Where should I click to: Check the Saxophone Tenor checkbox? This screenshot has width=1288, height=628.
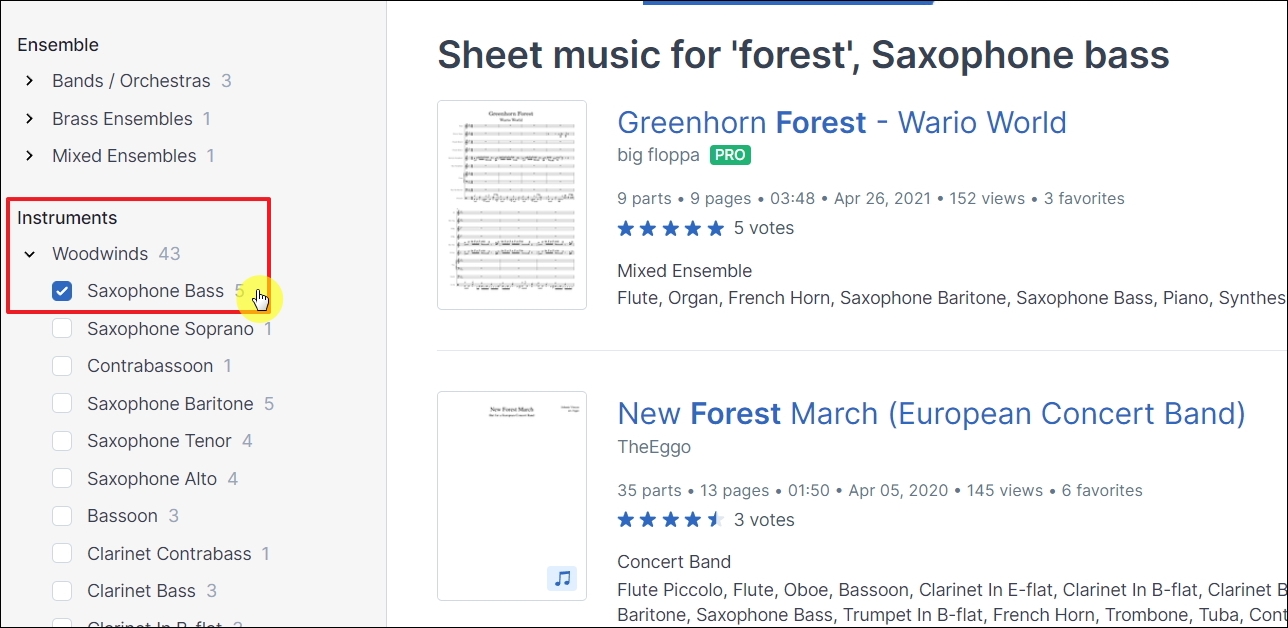pyautogui.click(x=62, y=441)
